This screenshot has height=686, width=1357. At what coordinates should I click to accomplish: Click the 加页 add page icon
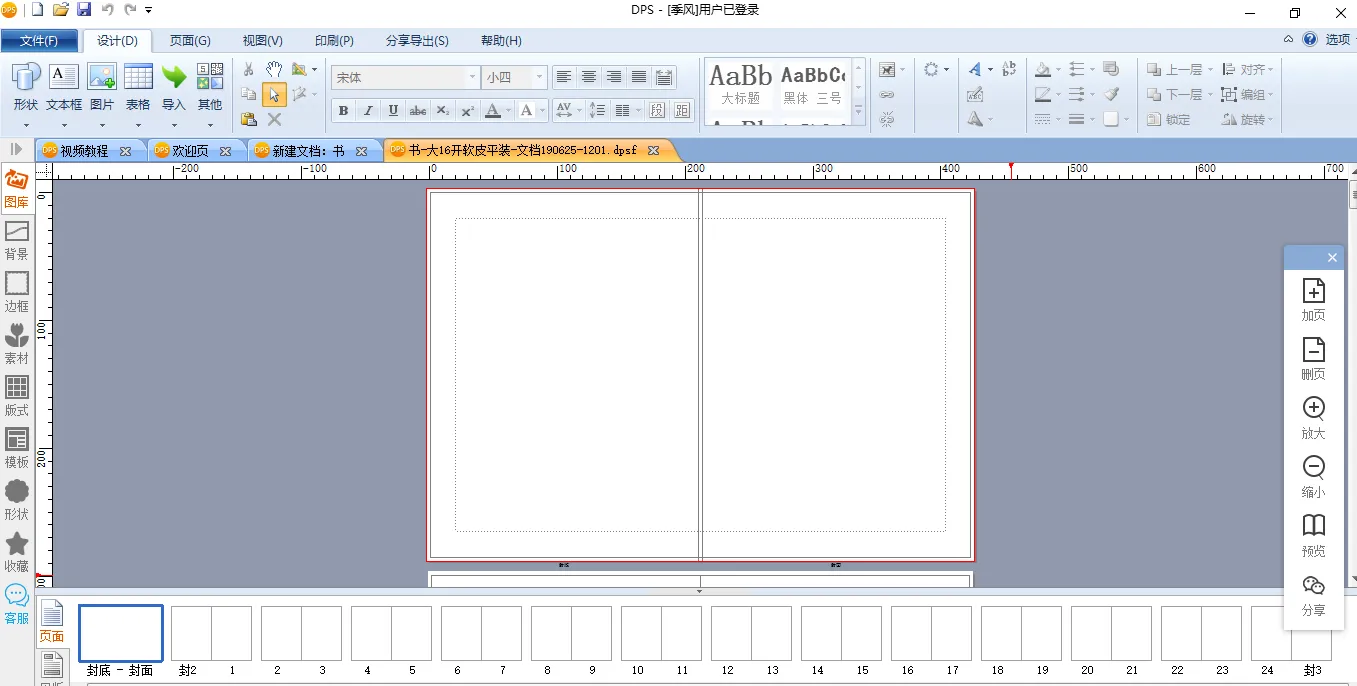[1313, 299]
